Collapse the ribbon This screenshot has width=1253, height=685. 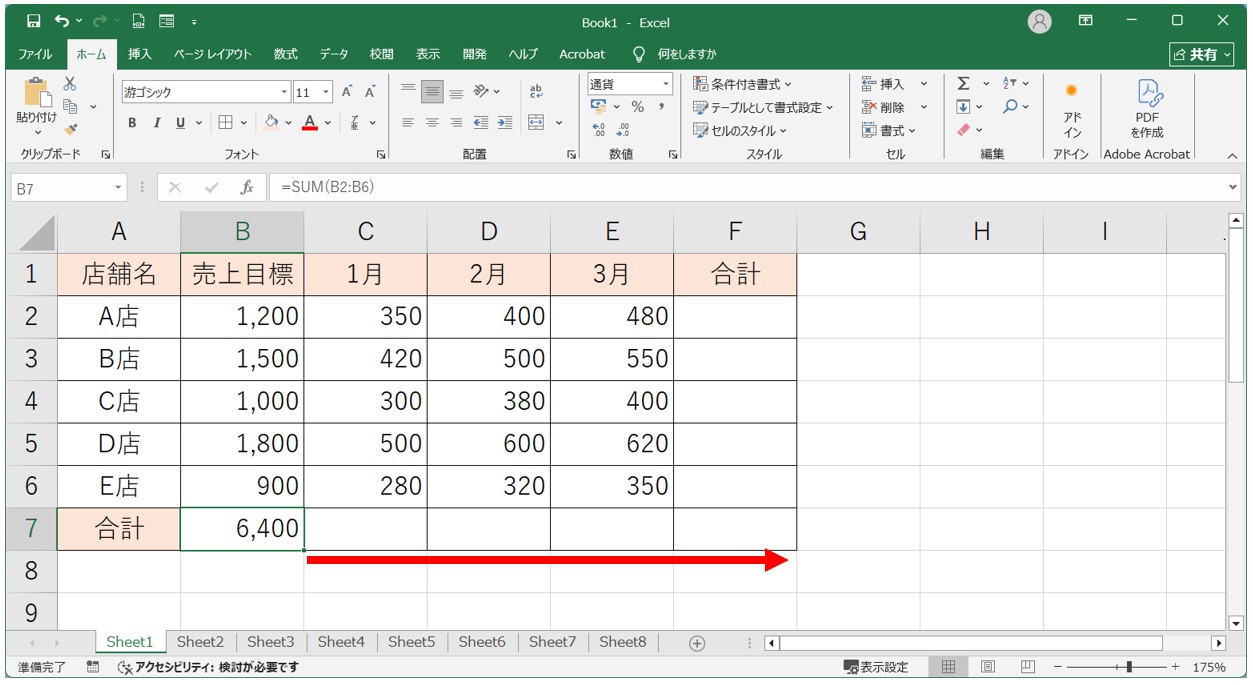[1231, 155]
